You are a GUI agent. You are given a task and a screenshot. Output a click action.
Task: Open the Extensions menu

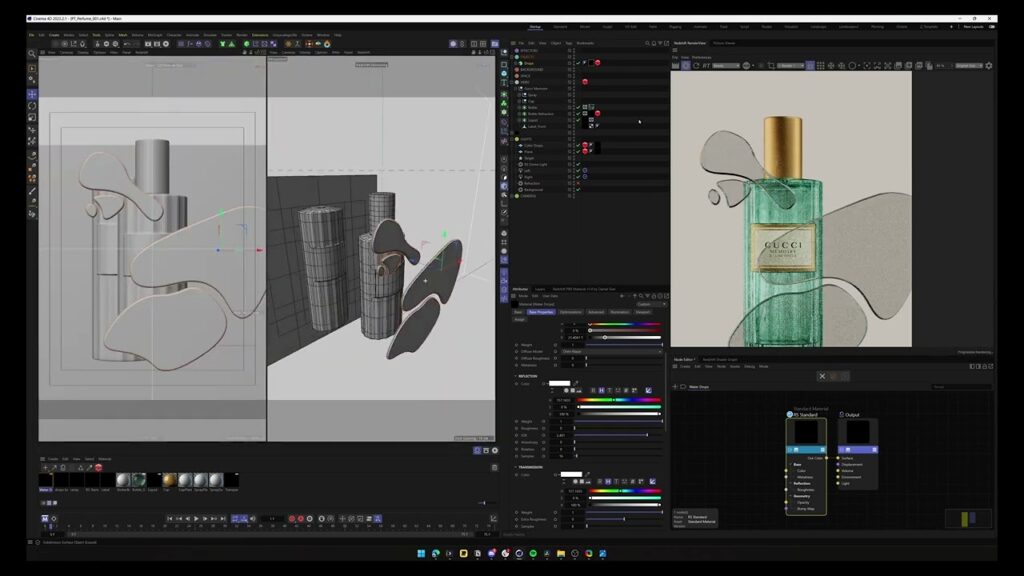tap(260, 35)
